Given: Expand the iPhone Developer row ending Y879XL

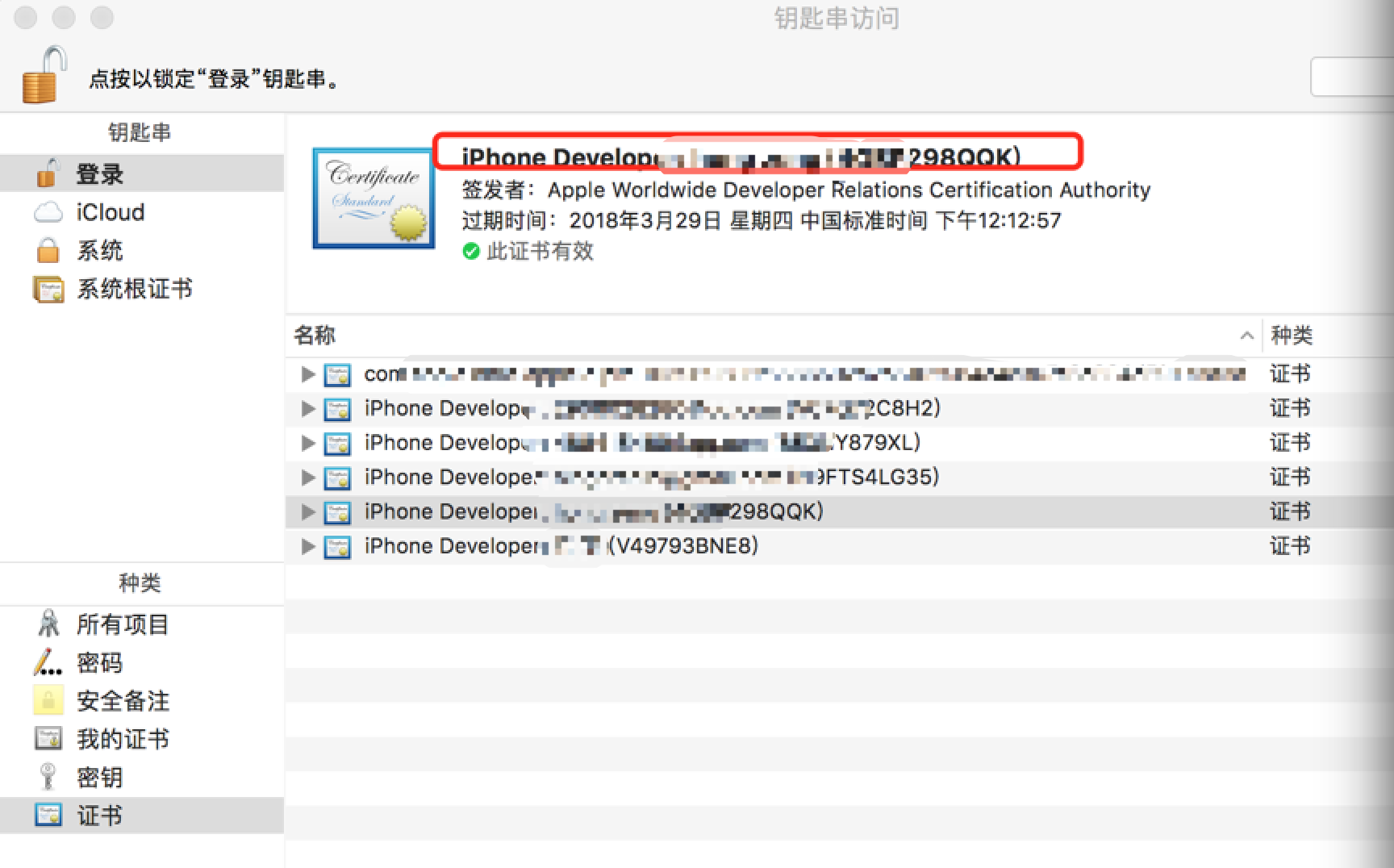Looking at the screenshot, I should pos(307,443).
